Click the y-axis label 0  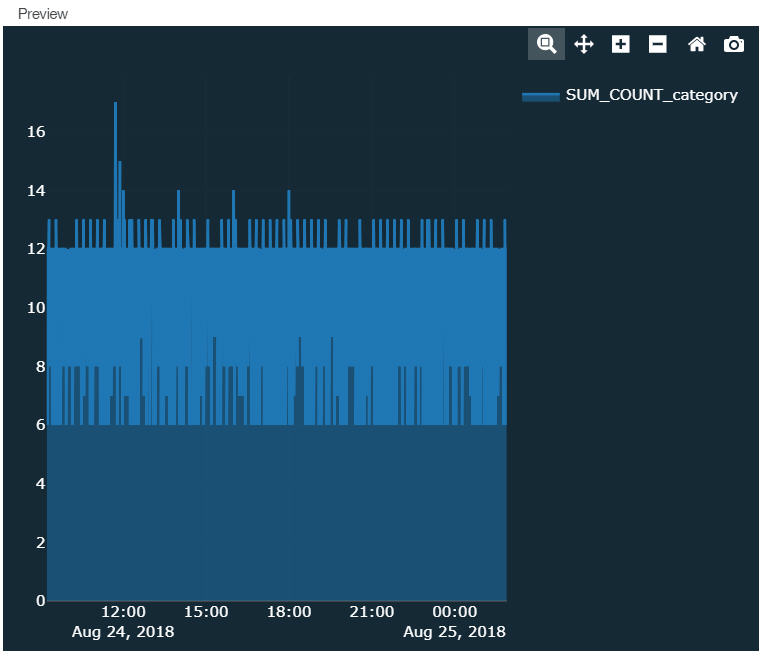click(x=40, y=600)
